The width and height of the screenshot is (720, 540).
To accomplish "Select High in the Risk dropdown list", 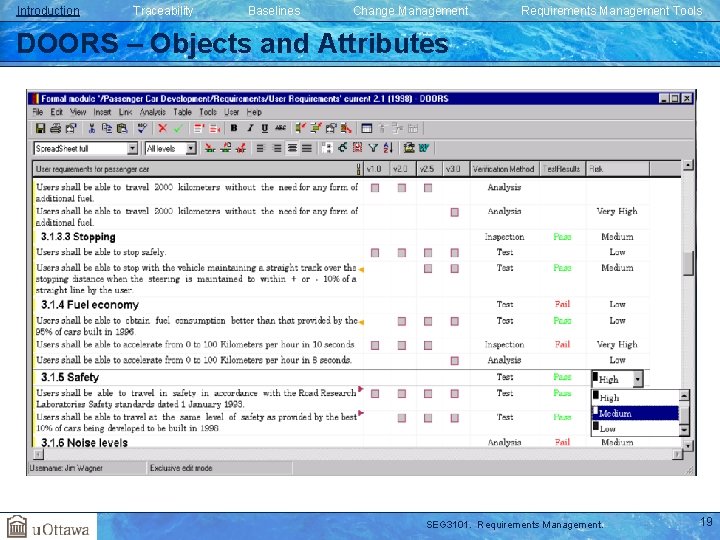I will click(x=636, y=398).
